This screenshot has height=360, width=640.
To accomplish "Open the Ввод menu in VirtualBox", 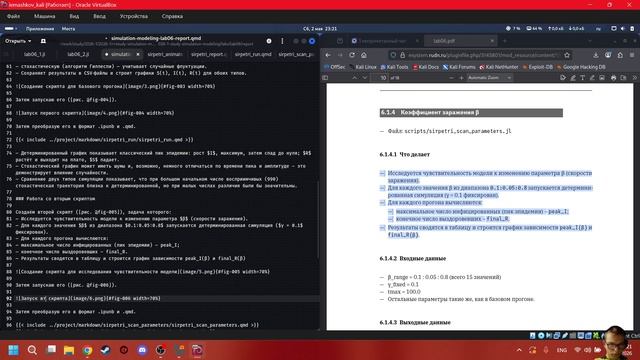I will pos(99,16).
